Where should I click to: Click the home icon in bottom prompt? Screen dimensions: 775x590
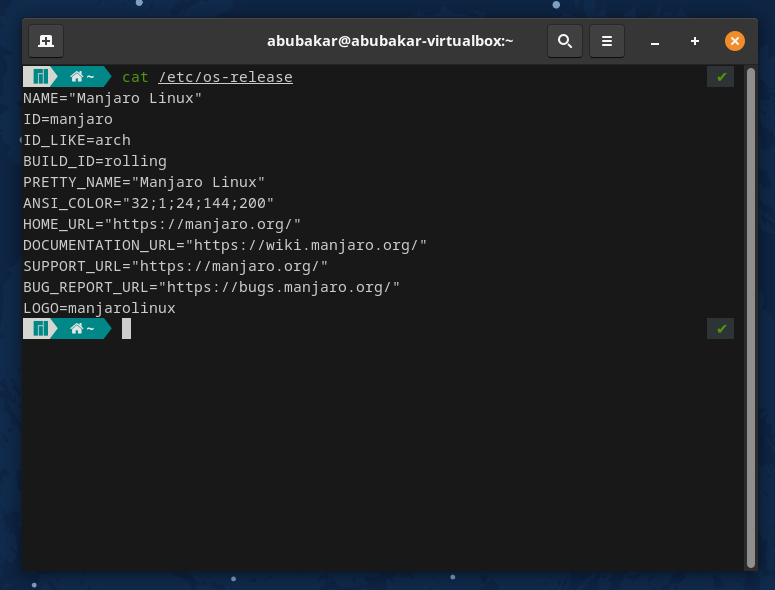point(76,329)
